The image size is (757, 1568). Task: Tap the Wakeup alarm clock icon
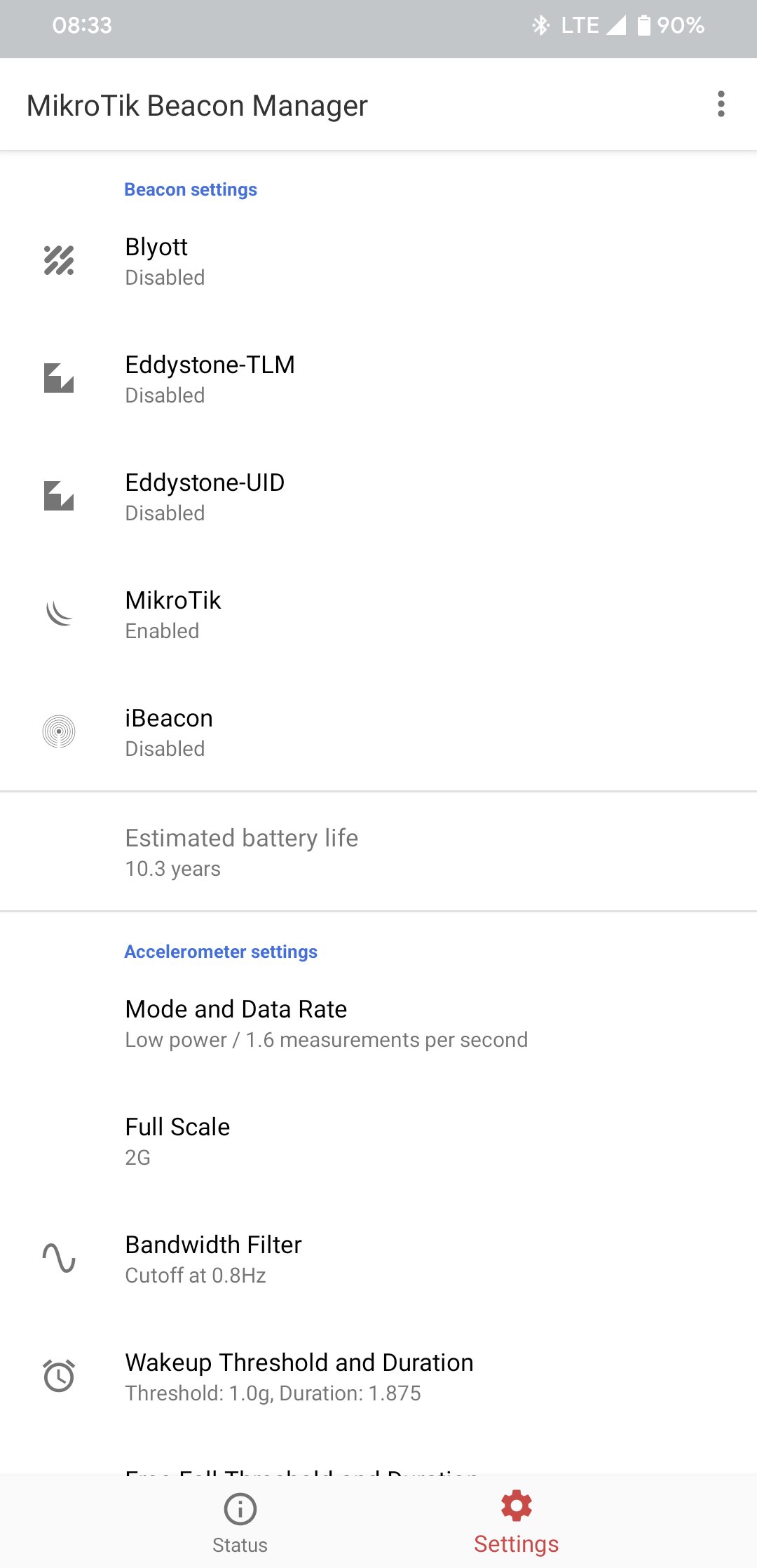(x=59, y=1376)
